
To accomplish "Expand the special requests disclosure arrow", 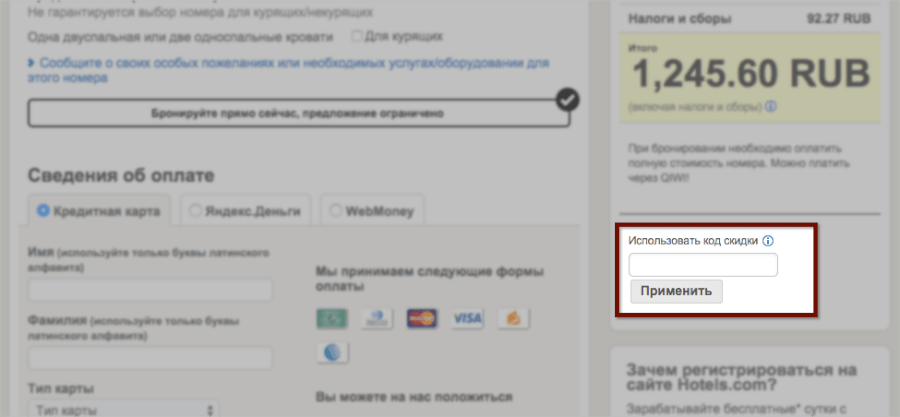I will [x=31, y=63].
